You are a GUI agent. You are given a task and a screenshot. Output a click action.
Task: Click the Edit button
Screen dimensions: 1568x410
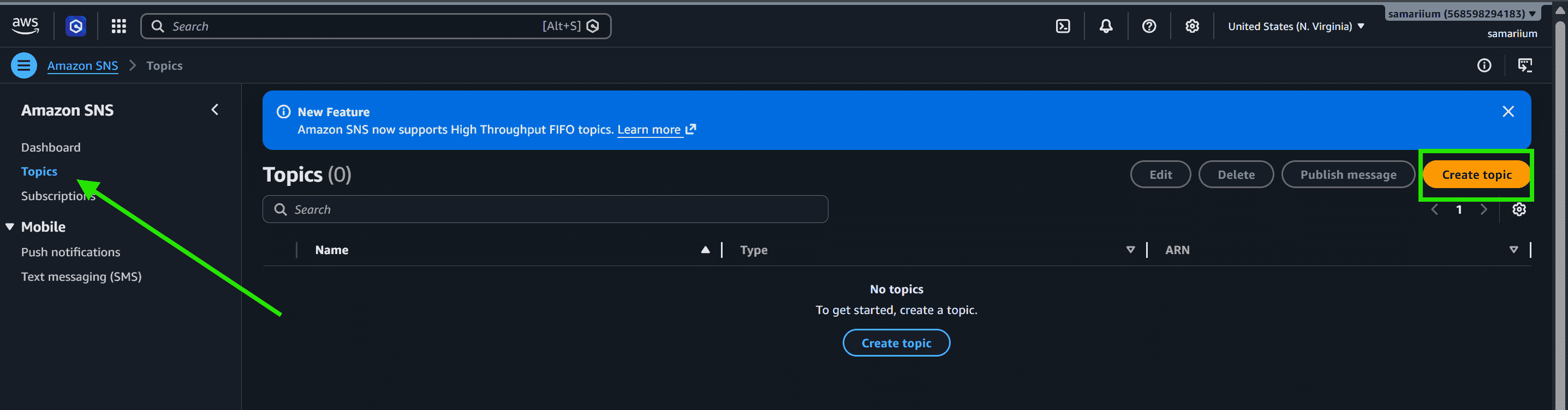point(1160,174)
